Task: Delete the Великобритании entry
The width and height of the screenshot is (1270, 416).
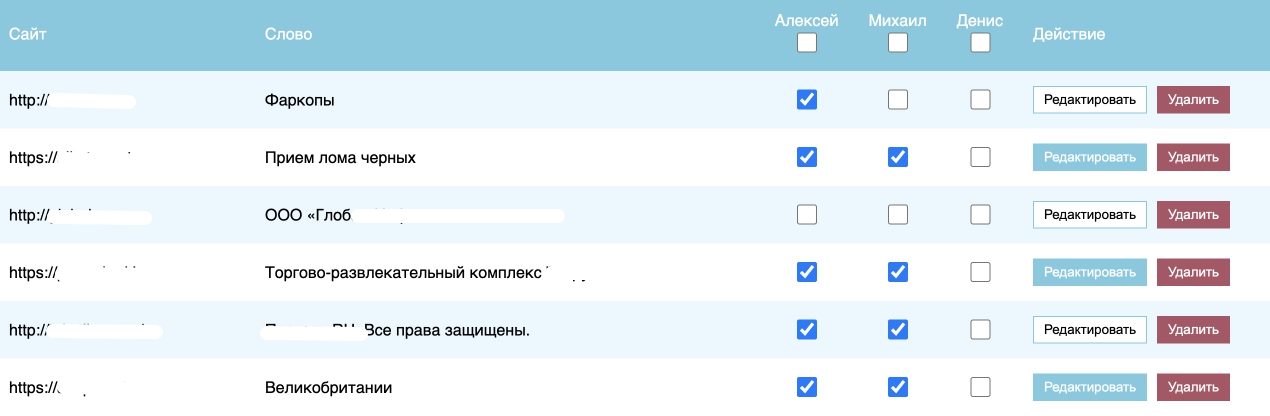Action: (x=1193, y=386)
